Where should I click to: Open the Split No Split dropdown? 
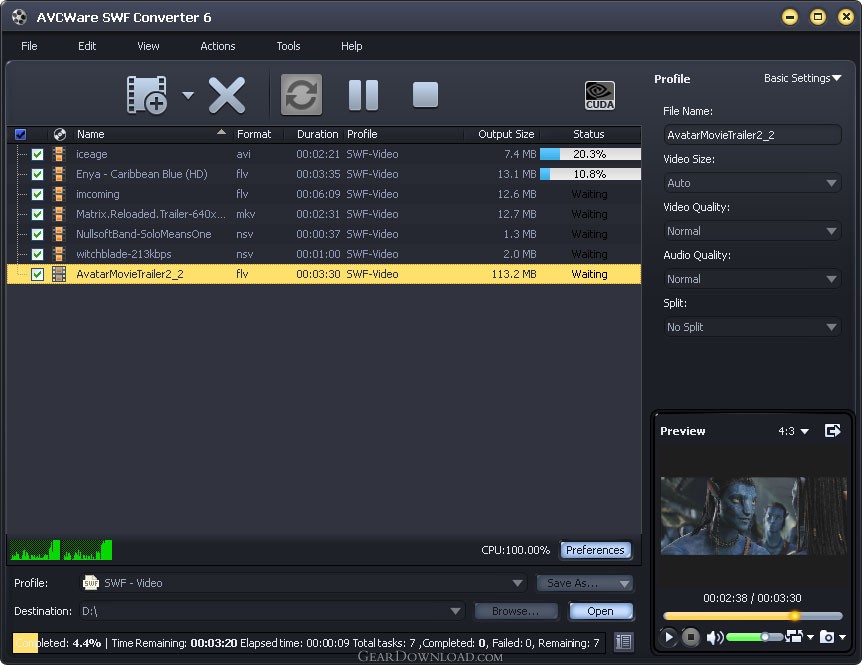click(x=752, y=327)
